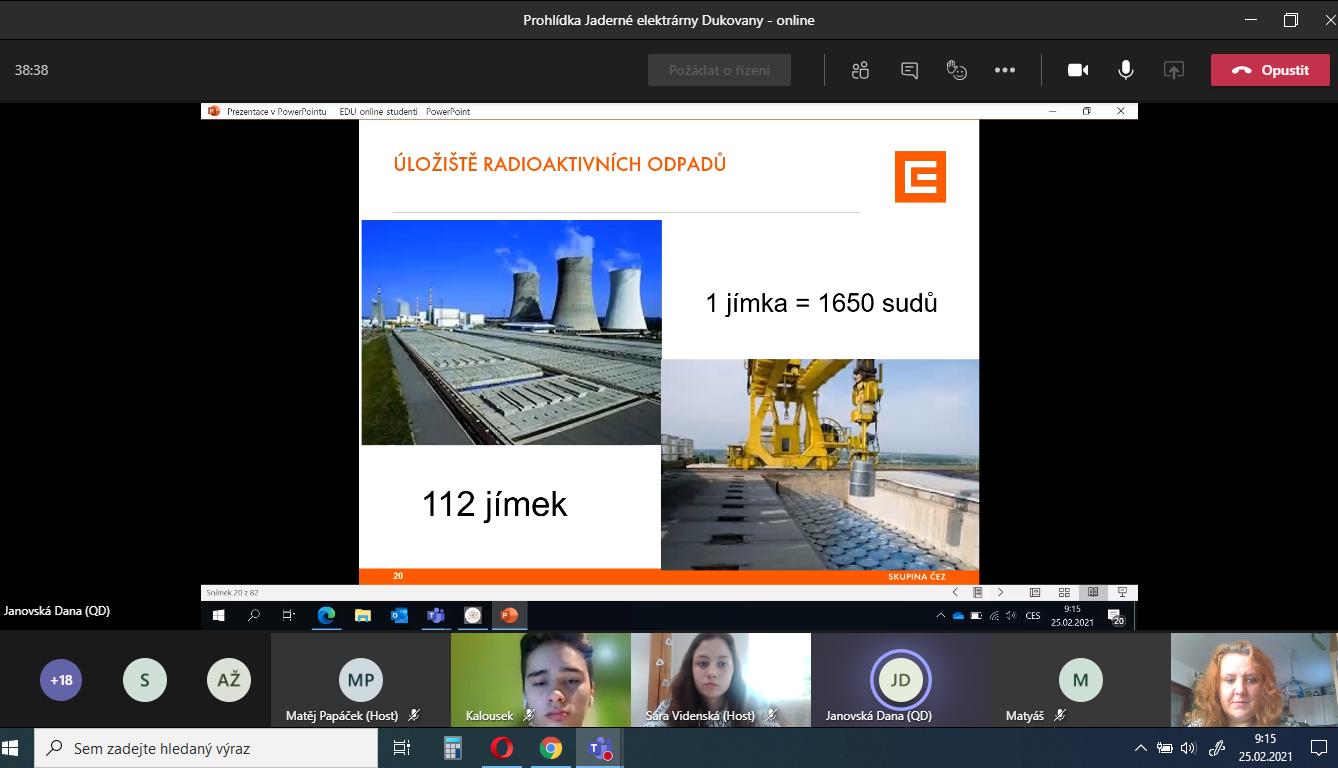Screen dimensions: 1338x768
Task: Toggle the camera on or off
Action: [x=1078, y=70]
